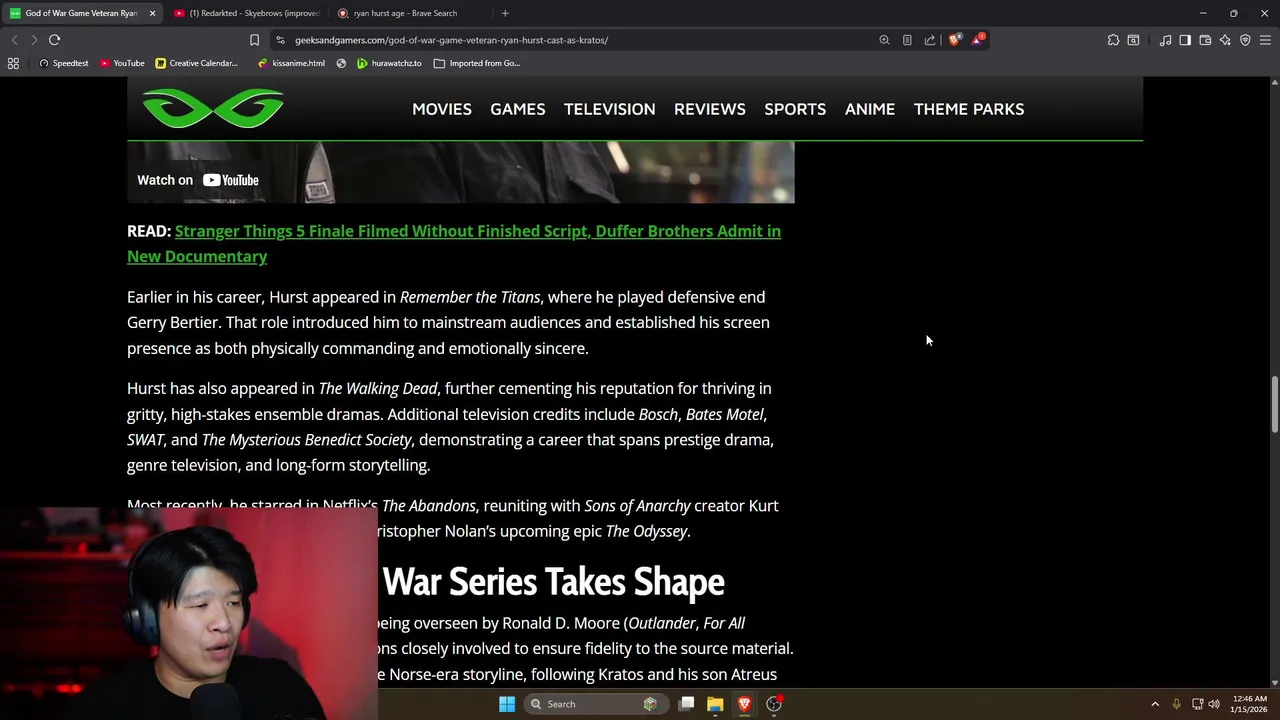
Task: Open the network icon in system tray
Action: click(1197, 704)
